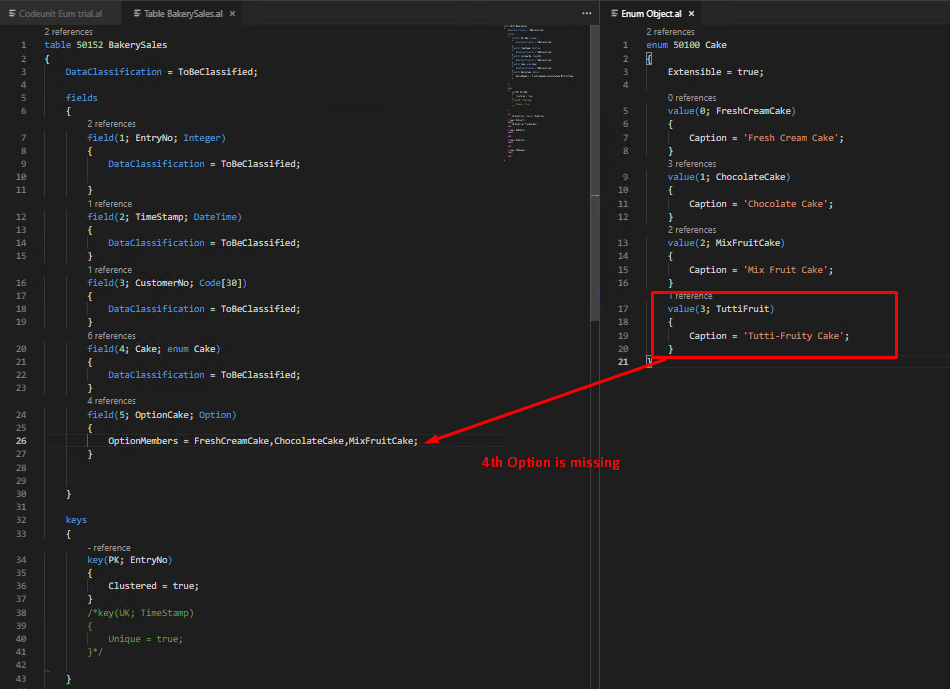Image resolution: width=950 pixels, height=689 pixels.
Task: Click line number 26 in BakerySales editor
Action: click(x=22, y=440)
